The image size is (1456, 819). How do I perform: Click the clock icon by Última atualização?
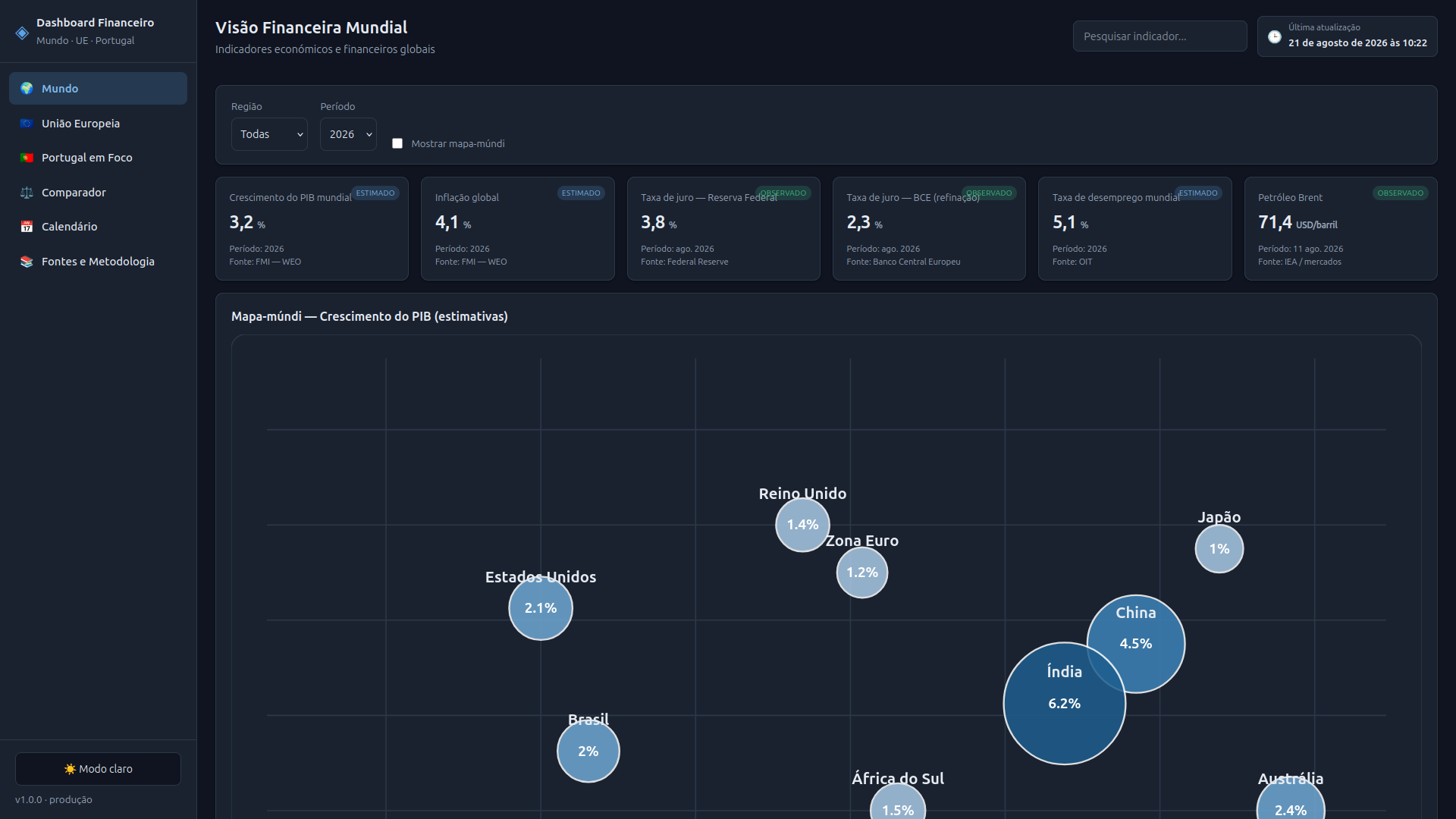click(1275, 36)
